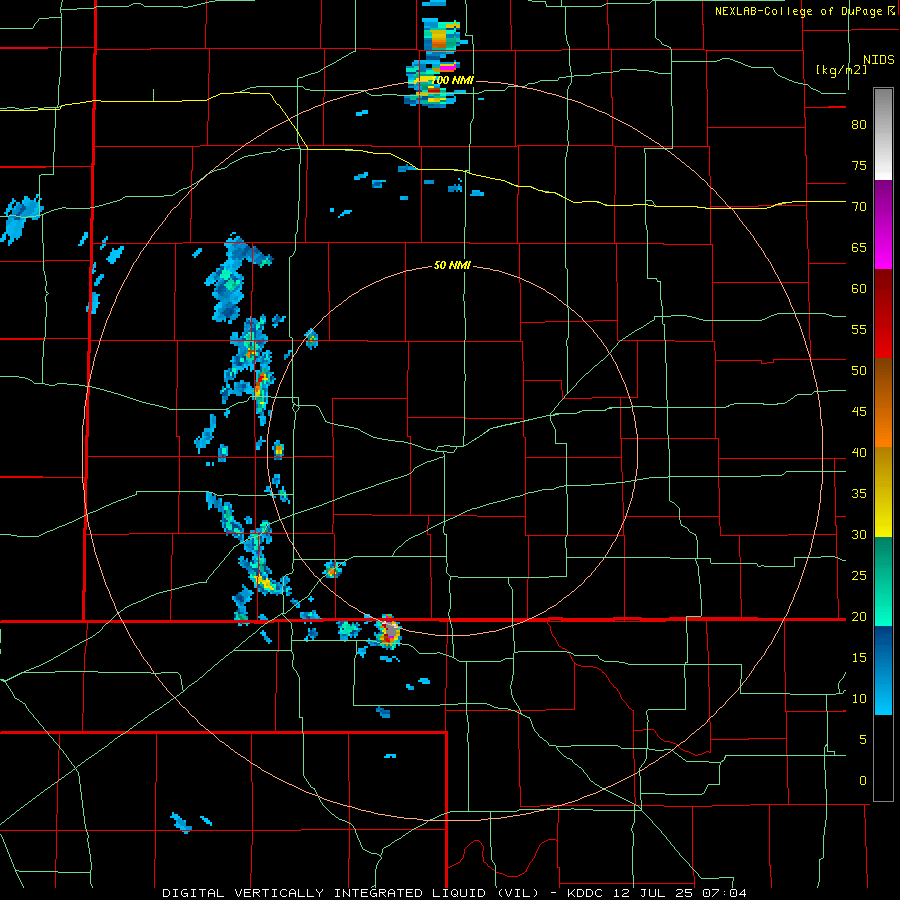Select the orange-brown segment of color scale
The image size is (900, 900).
coord(883,403)
